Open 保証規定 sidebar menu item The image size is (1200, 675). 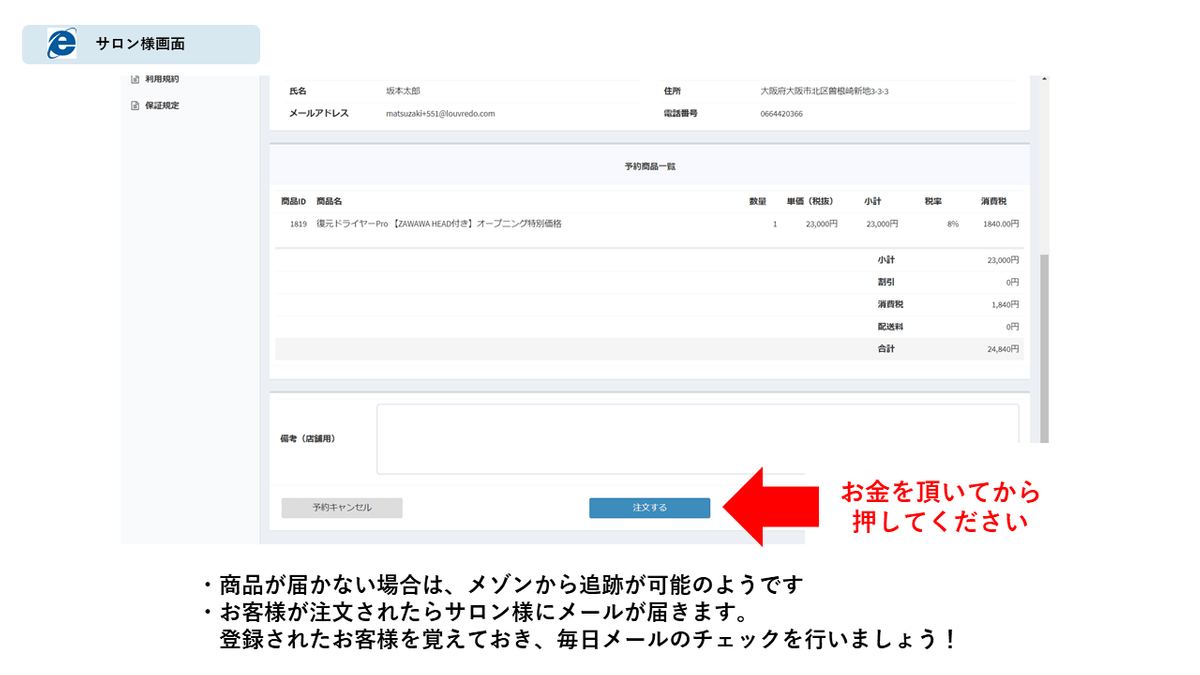161,106
